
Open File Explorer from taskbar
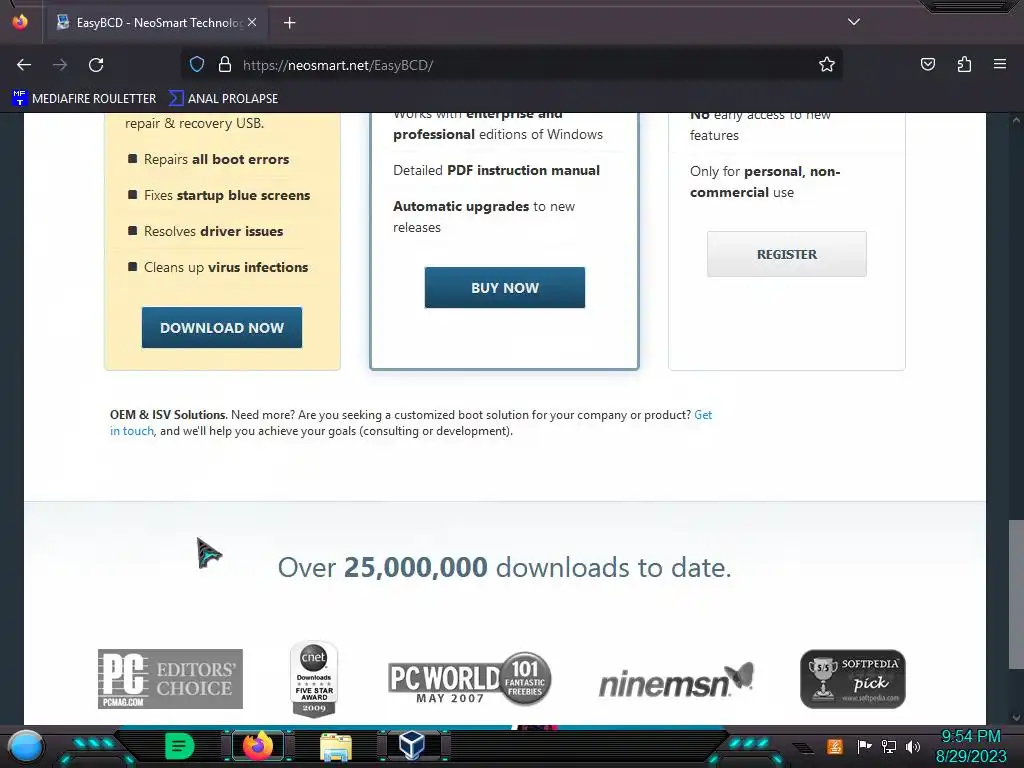pyautogui.click(x=336, y=746)
